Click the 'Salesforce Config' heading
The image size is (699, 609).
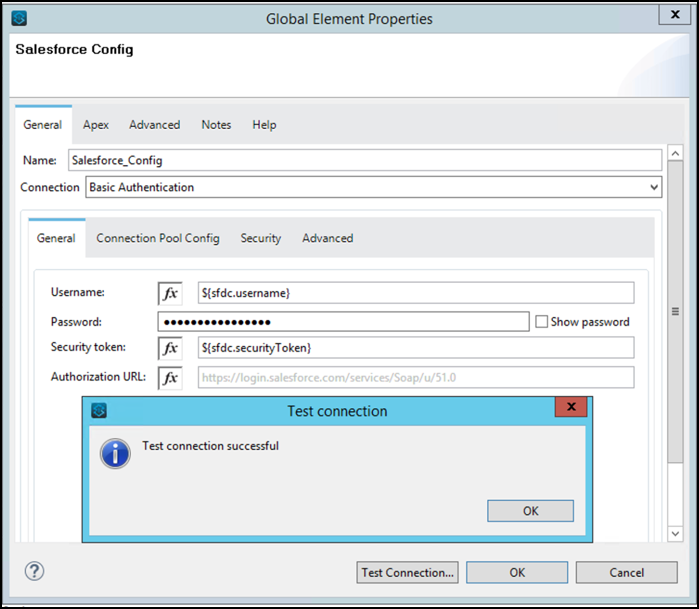click(74, 49)
